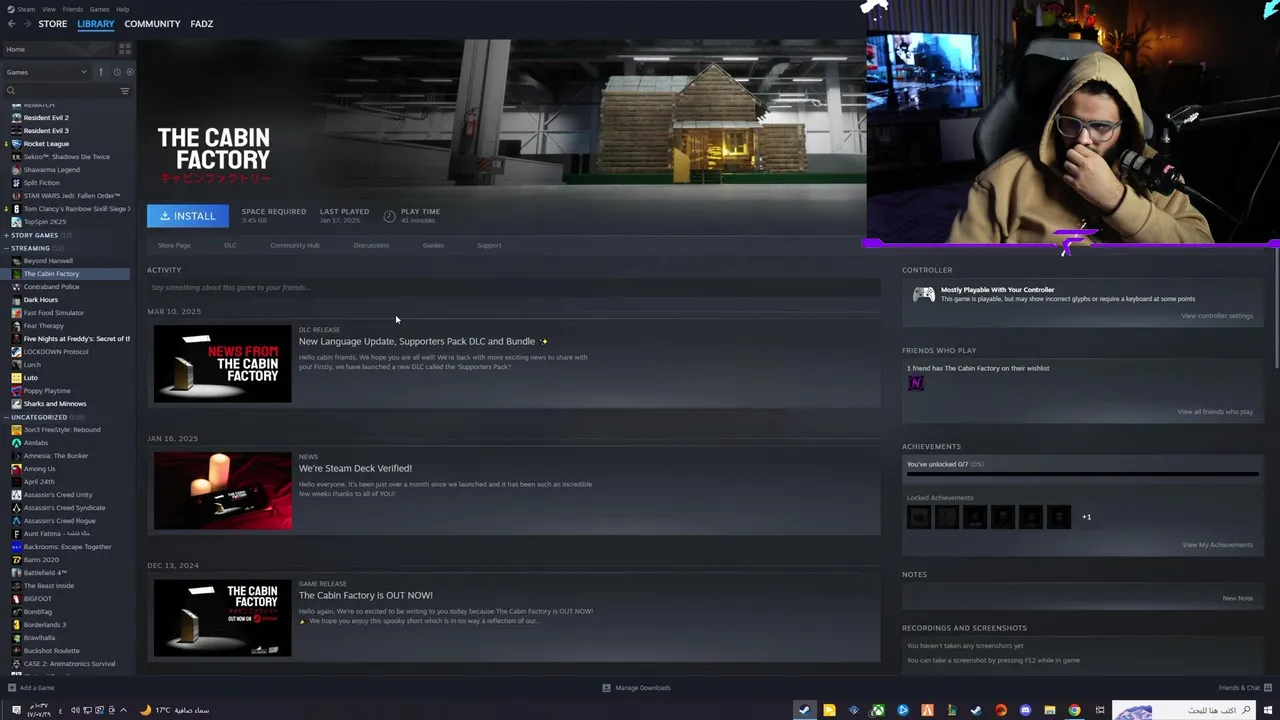Open friend avatar on wishlist
The height and width of the screenshot is (720, 1280).
point(916,384)
